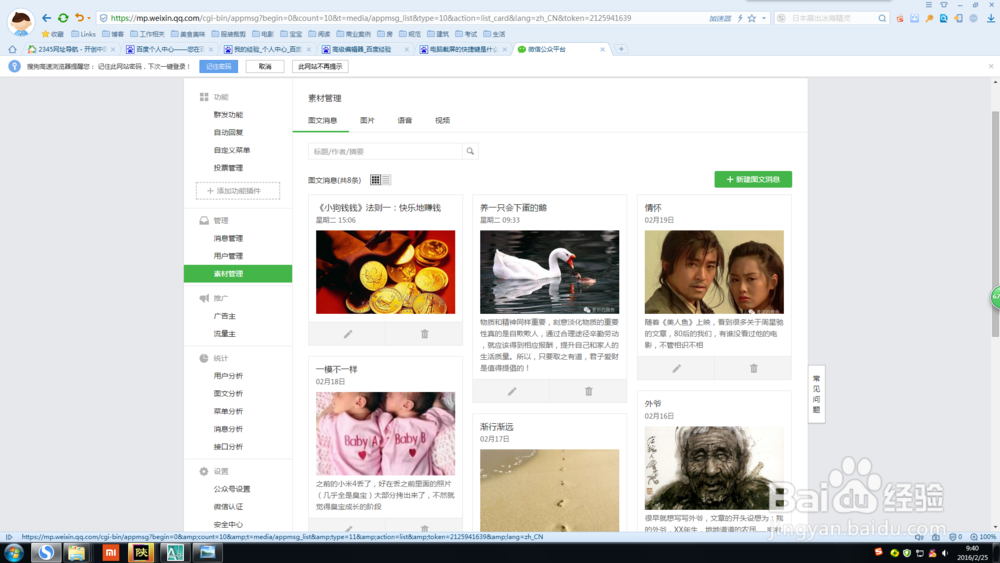
Task: Click the browser address bar URL
Action: pyautogui.click(x=371, y=18)
